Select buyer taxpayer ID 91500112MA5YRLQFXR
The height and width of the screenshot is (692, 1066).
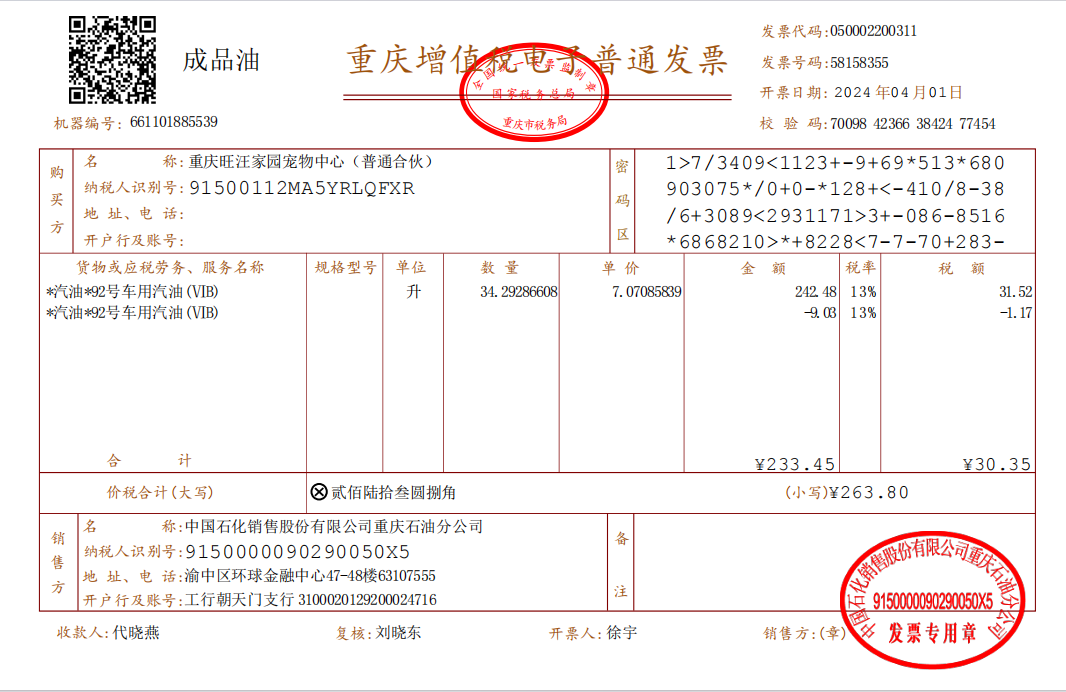pyautogui.click(x=302, y=188)
